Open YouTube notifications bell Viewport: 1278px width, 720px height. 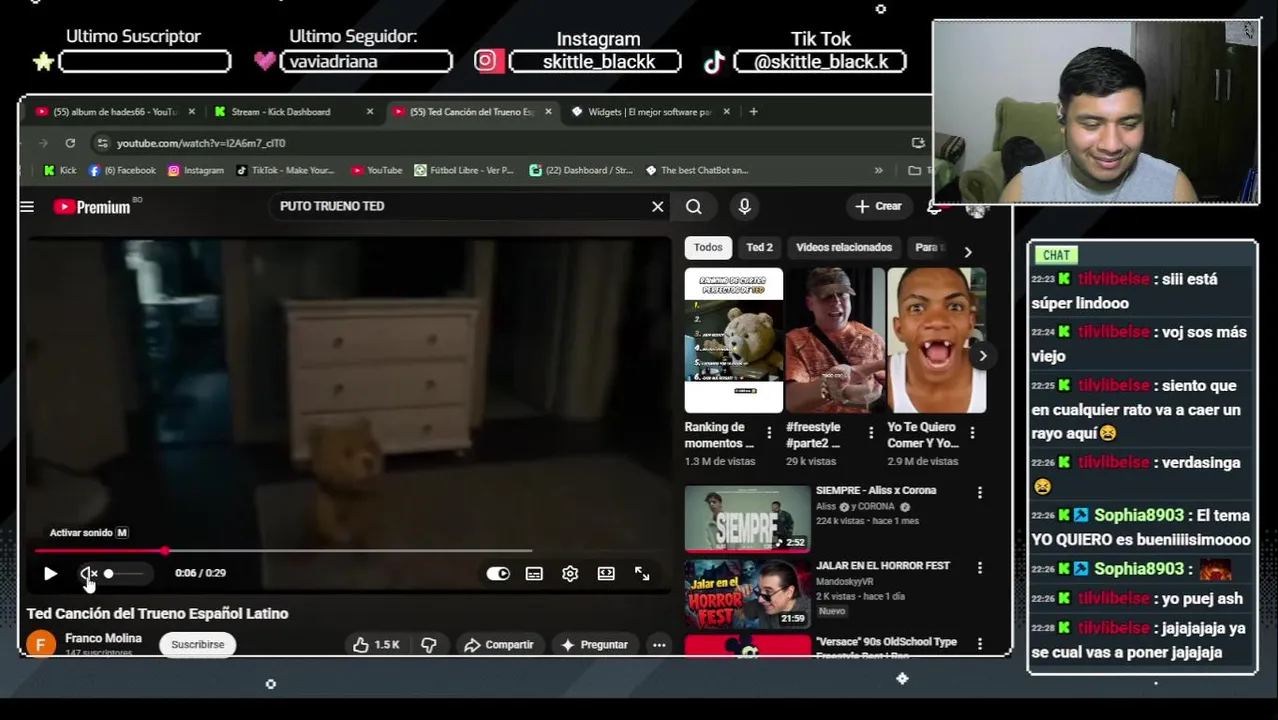934,207
